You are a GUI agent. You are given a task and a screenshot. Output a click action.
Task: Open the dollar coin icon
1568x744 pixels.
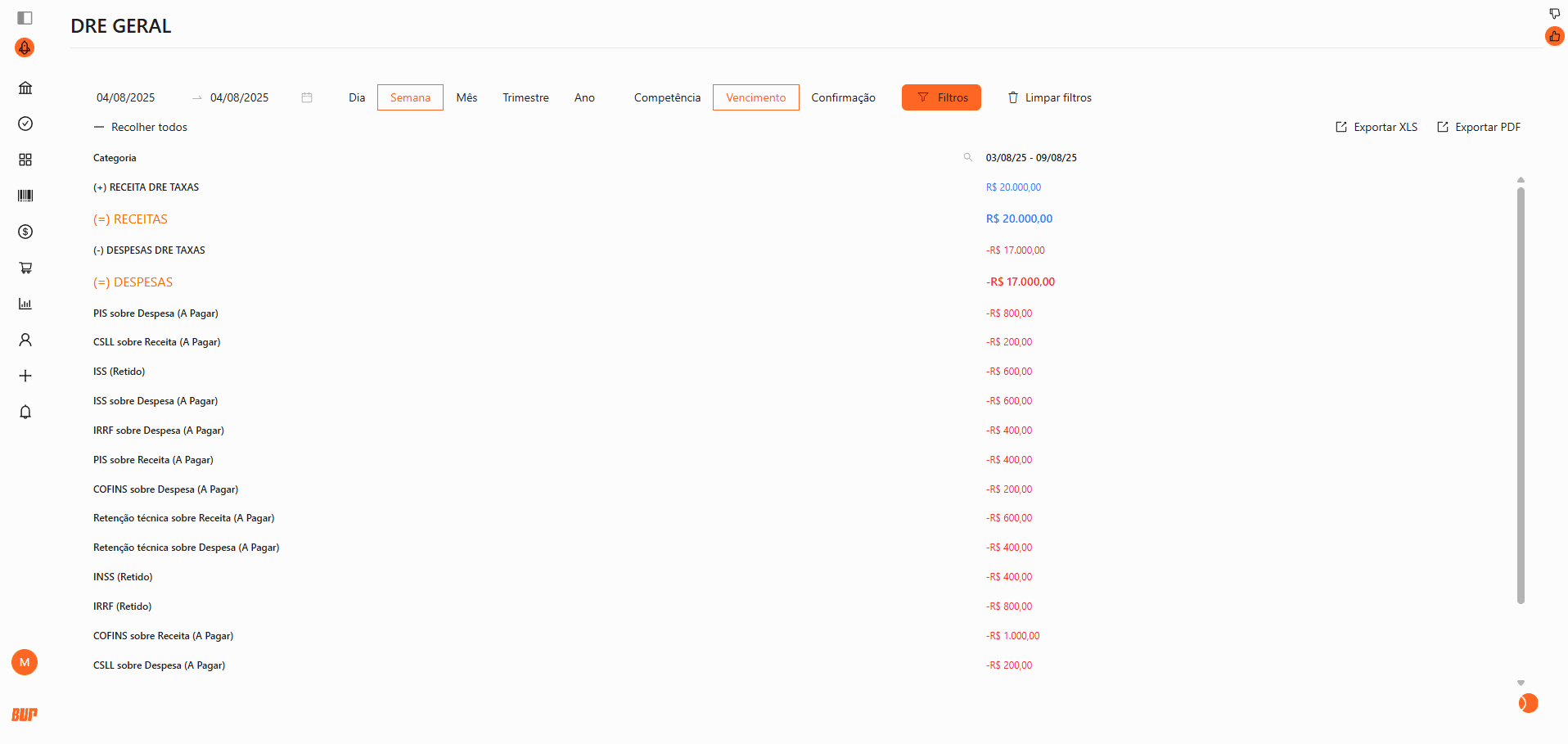click(25, 232)
